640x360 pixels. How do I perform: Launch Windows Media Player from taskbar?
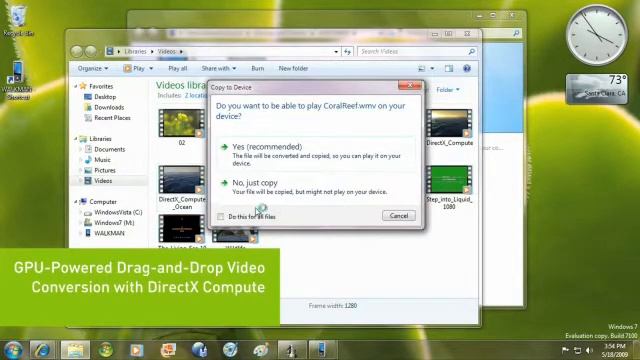[x=136, y=350]
